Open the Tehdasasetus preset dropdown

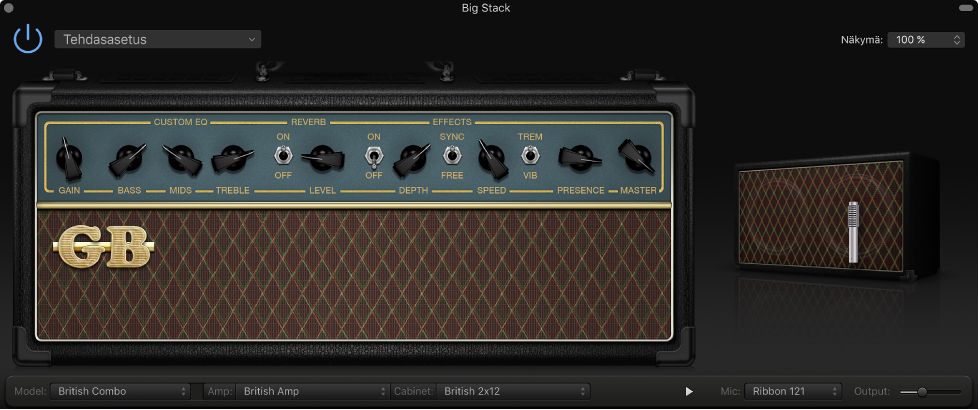pyautogui.click(x=158, y=39)
